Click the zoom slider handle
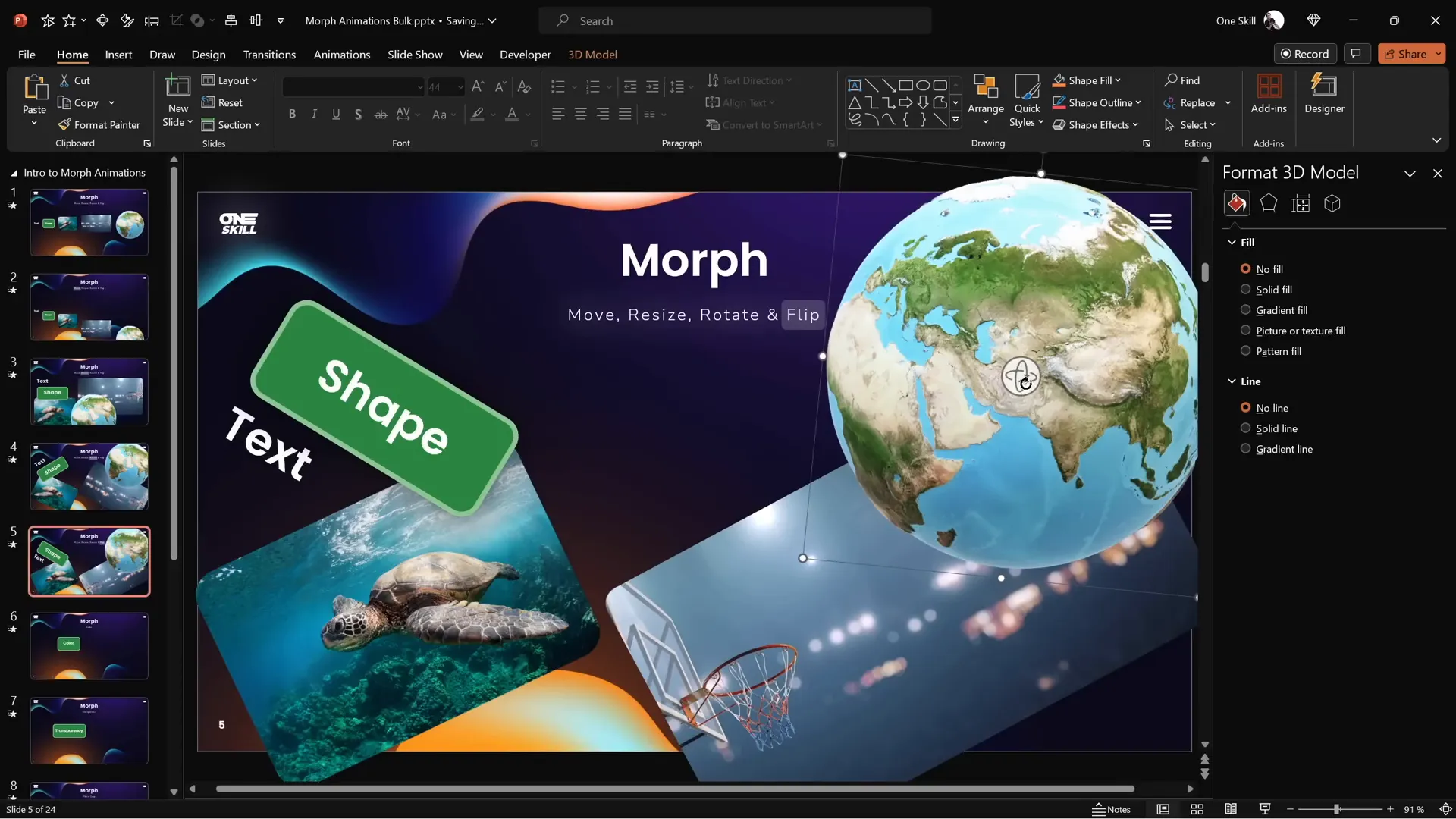 (x=1337, y=809)
